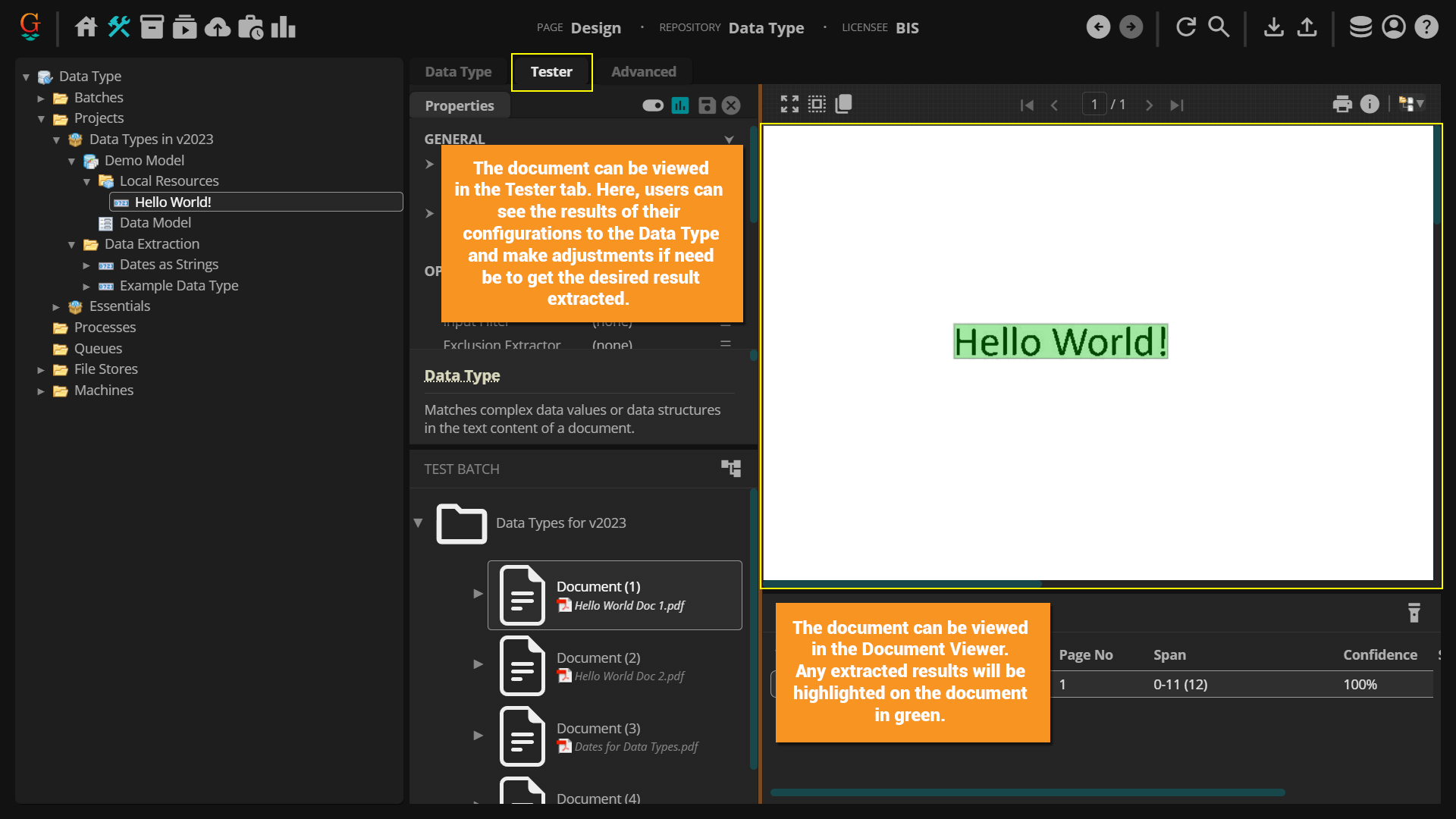Click the fit-to-screen expand icon in viewer
Image resolution: width=1456 pixels, height=819 pixels.
pyautogui.click(x=789, y=105)
